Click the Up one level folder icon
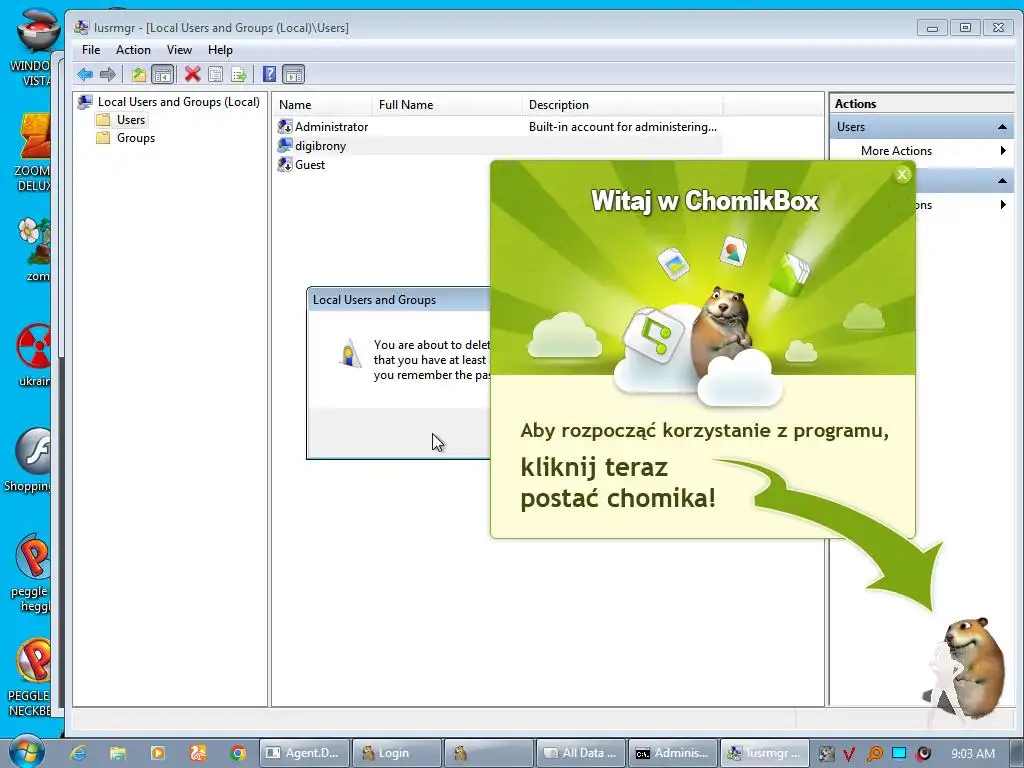 pos(138,74)
